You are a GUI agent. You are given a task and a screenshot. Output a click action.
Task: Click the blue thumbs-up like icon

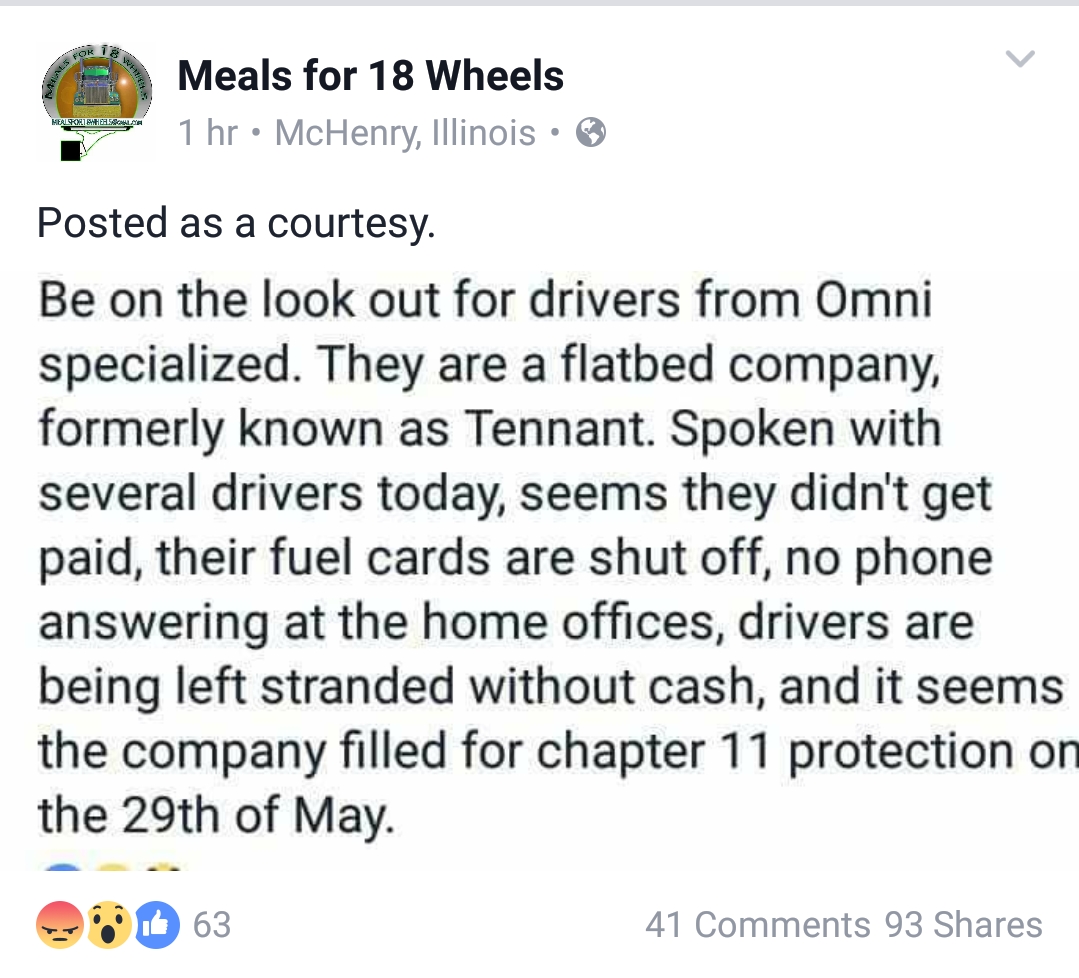157,925
